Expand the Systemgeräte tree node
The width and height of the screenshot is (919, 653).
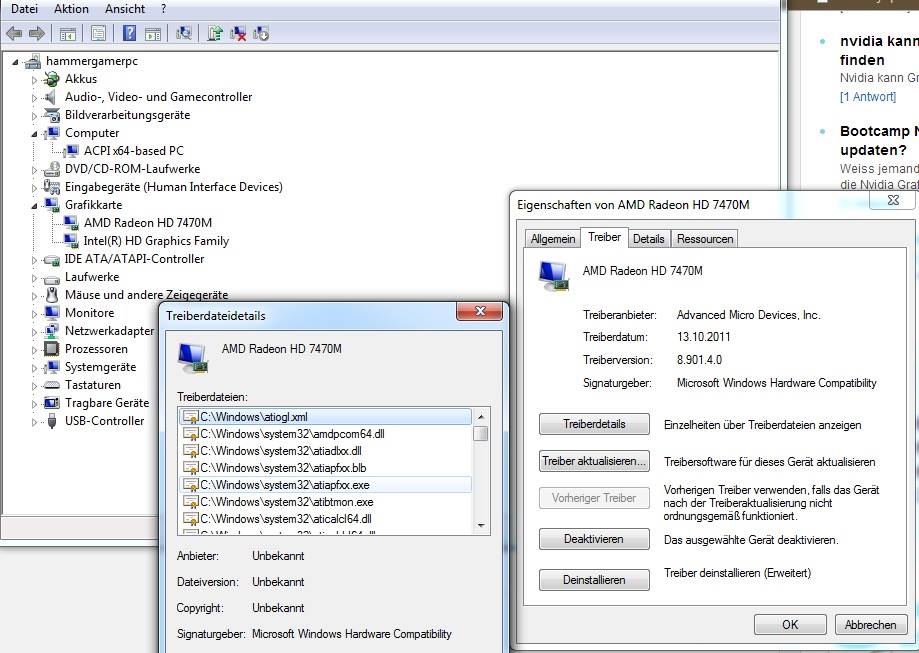tap(34, 368)
